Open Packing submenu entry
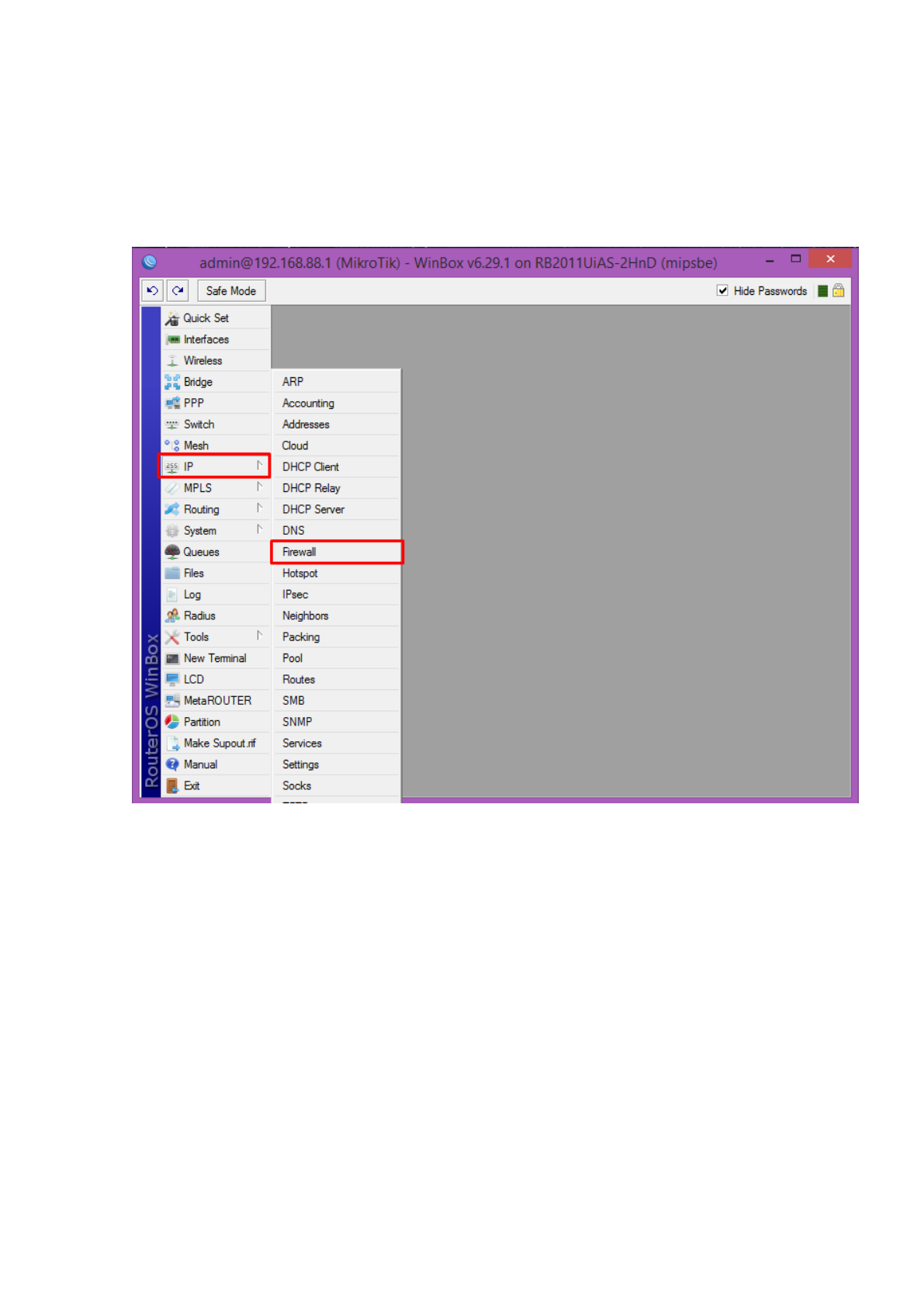Viewport: 924px width, 1307px height. click(337, 637)
